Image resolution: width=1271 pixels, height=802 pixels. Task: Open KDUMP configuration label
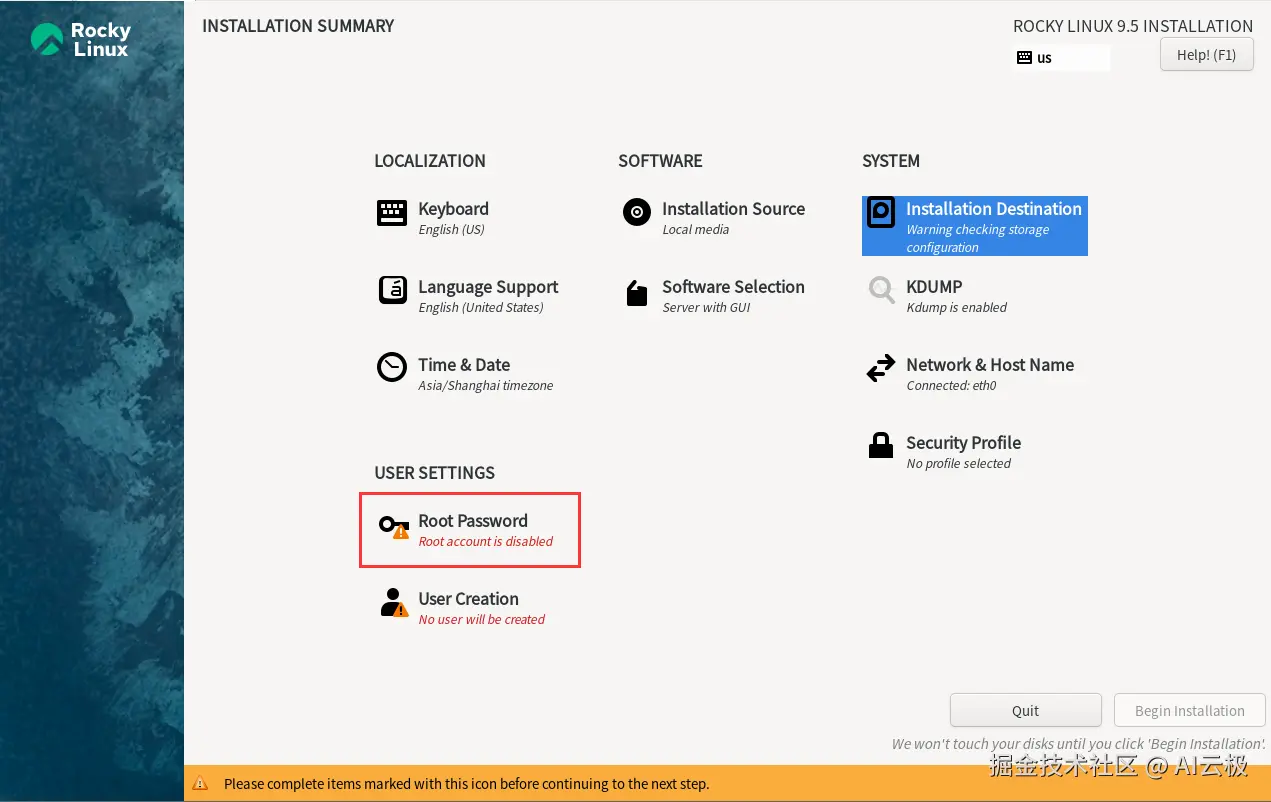pos(934,287)
